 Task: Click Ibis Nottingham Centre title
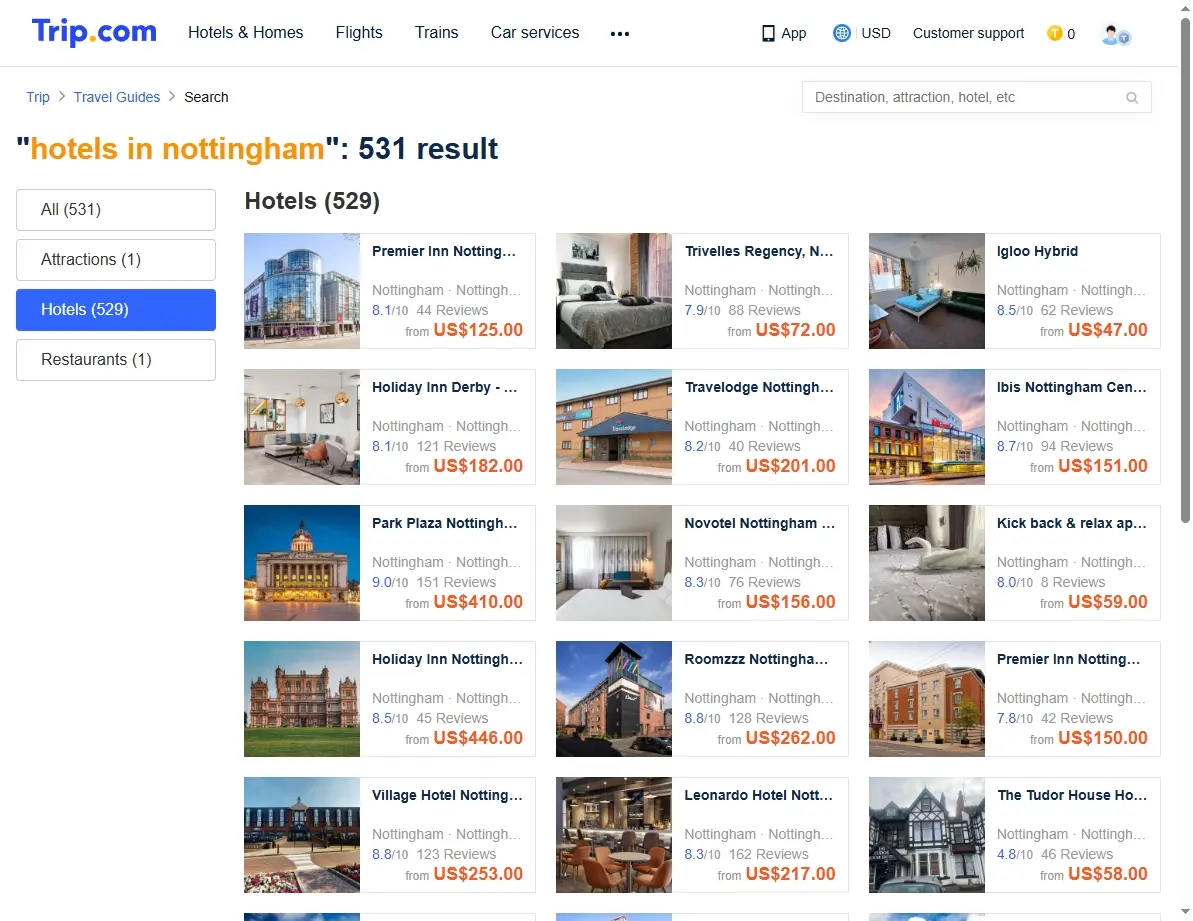pos(1071,388)
